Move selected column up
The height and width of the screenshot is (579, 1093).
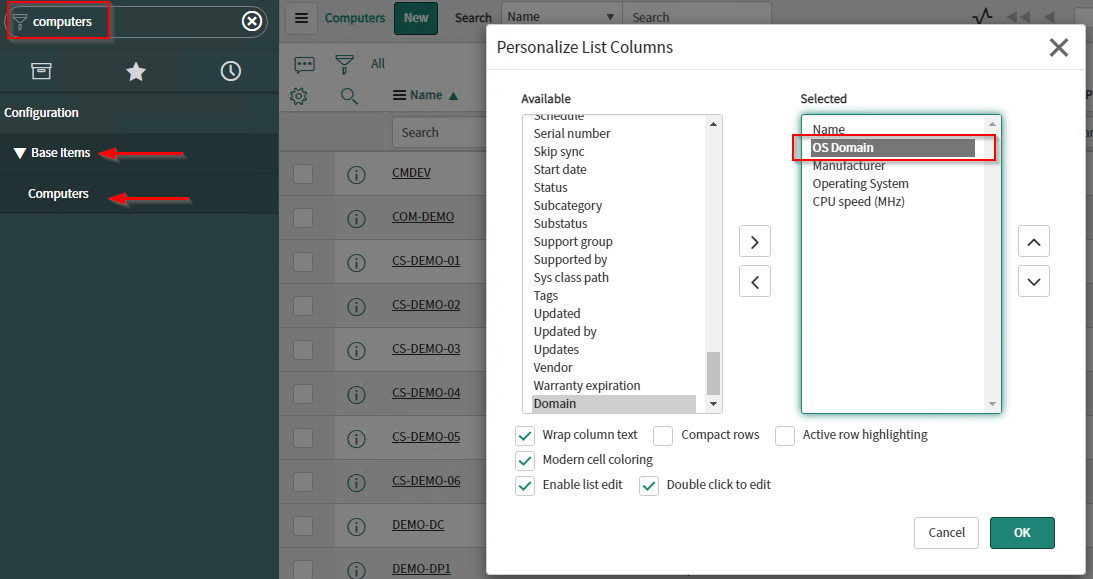point(1034,242)
